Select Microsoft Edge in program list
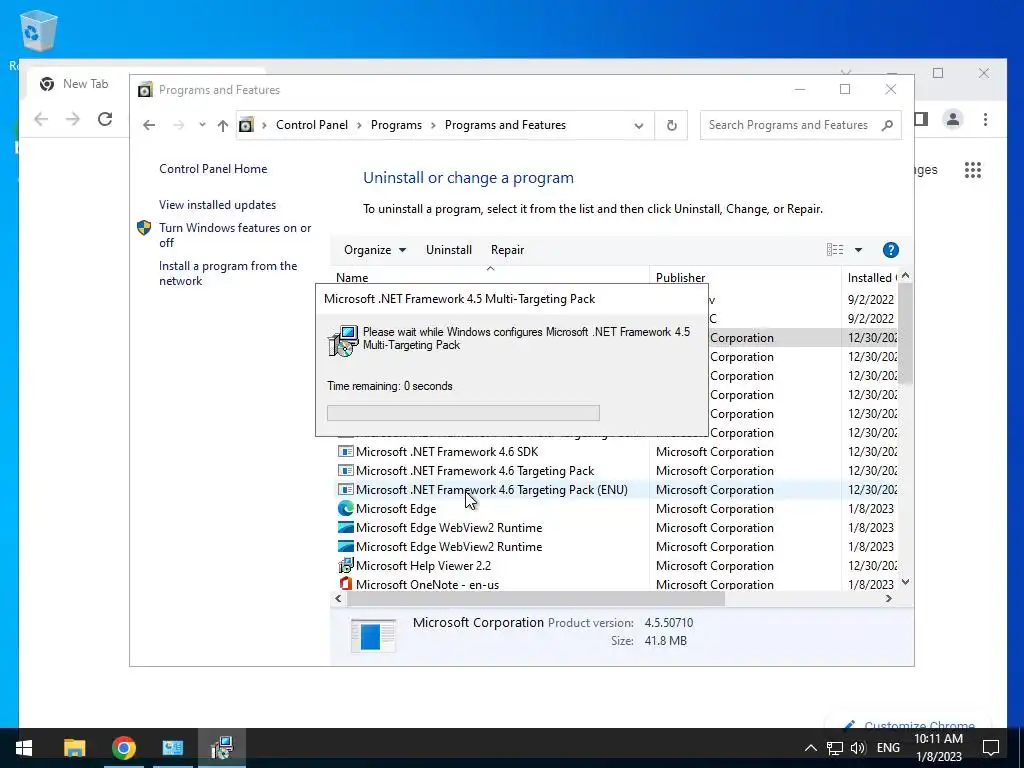Viewport: 1024px width, 768px height. (x=396, y=509)
